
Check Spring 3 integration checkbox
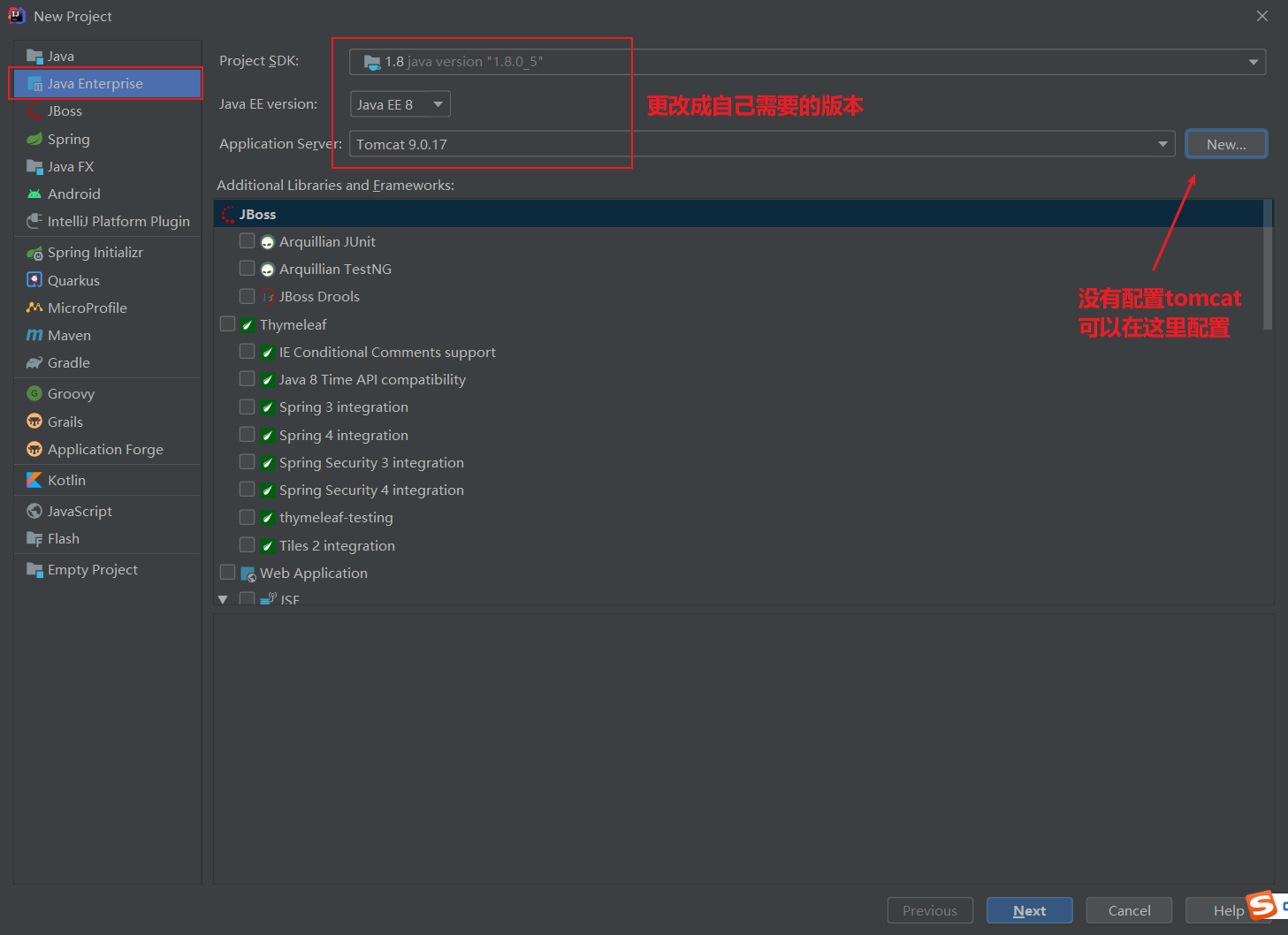(x=248, y=407)
